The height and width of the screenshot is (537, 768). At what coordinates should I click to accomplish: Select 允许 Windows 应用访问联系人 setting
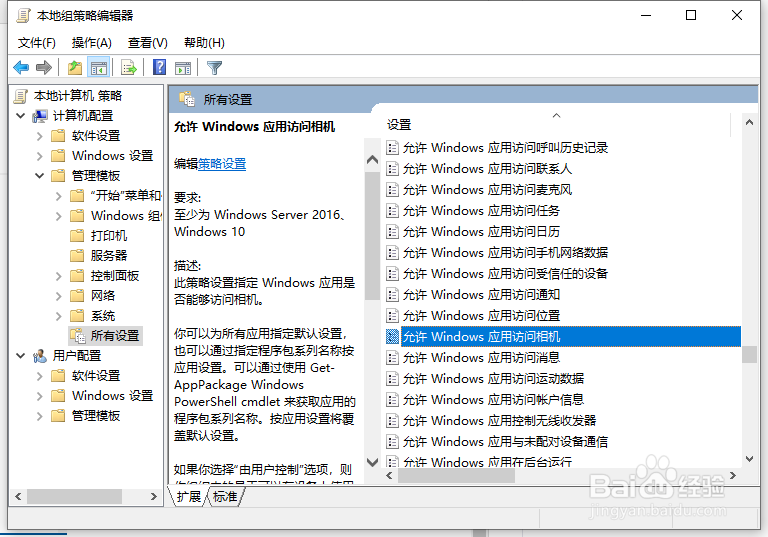(x=487, y=169)
